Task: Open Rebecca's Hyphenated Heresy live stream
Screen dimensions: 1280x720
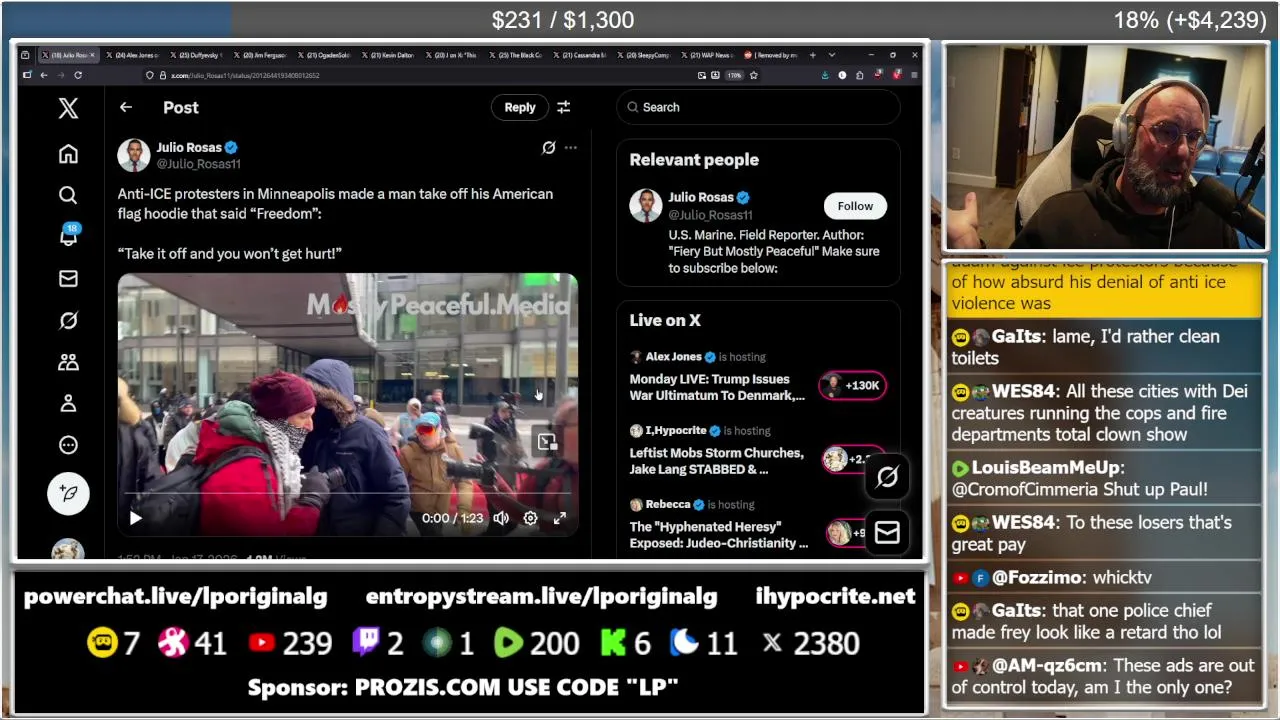Action: 718,535
